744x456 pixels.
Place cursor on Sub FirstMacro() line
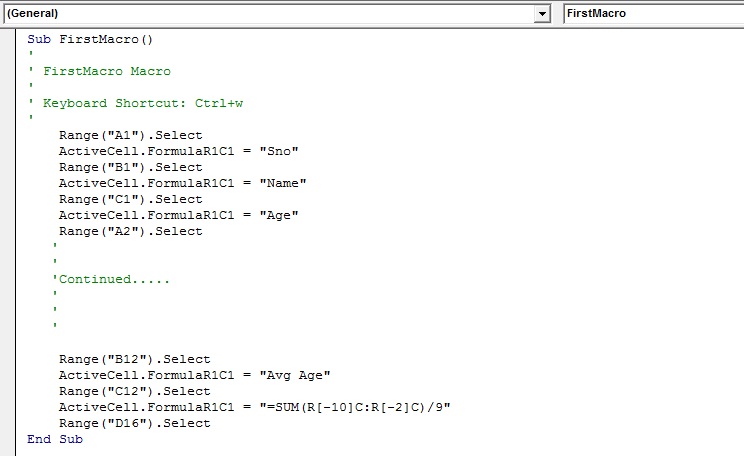(x=90, y=39)
